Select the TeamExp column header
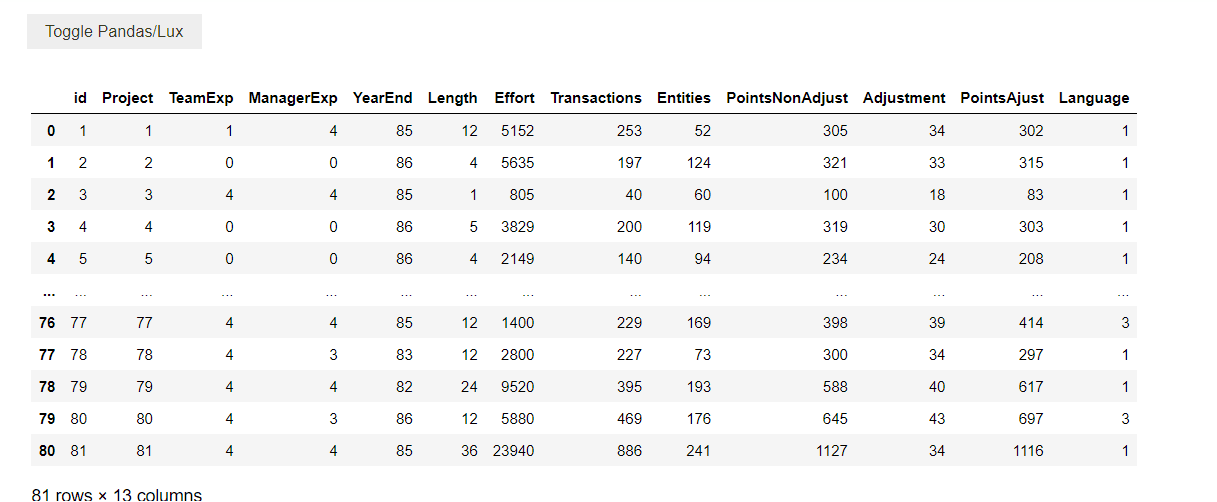This screenshot has width=1217, height=502. [x=201, y=98]
